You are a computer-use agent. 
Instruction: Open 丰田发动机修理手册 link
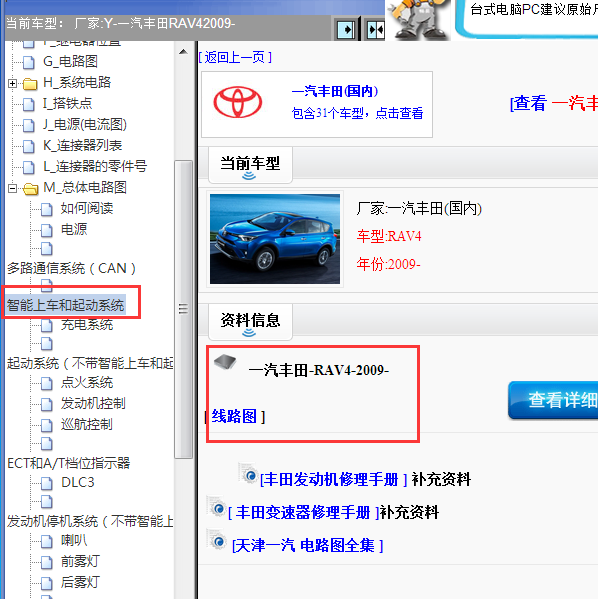333,479
